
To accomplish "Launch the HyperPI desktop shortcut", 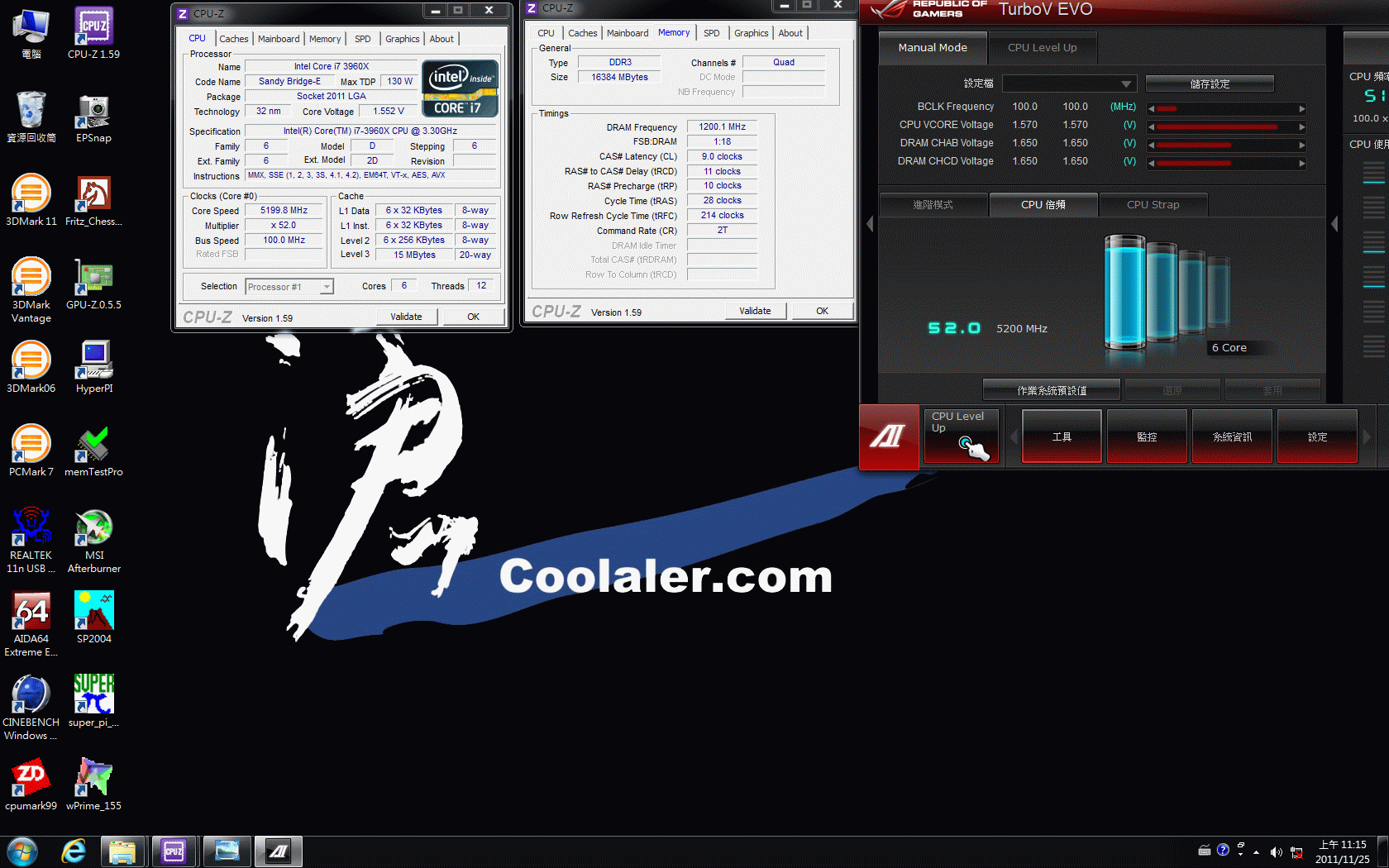I will (x=93, y=367).
